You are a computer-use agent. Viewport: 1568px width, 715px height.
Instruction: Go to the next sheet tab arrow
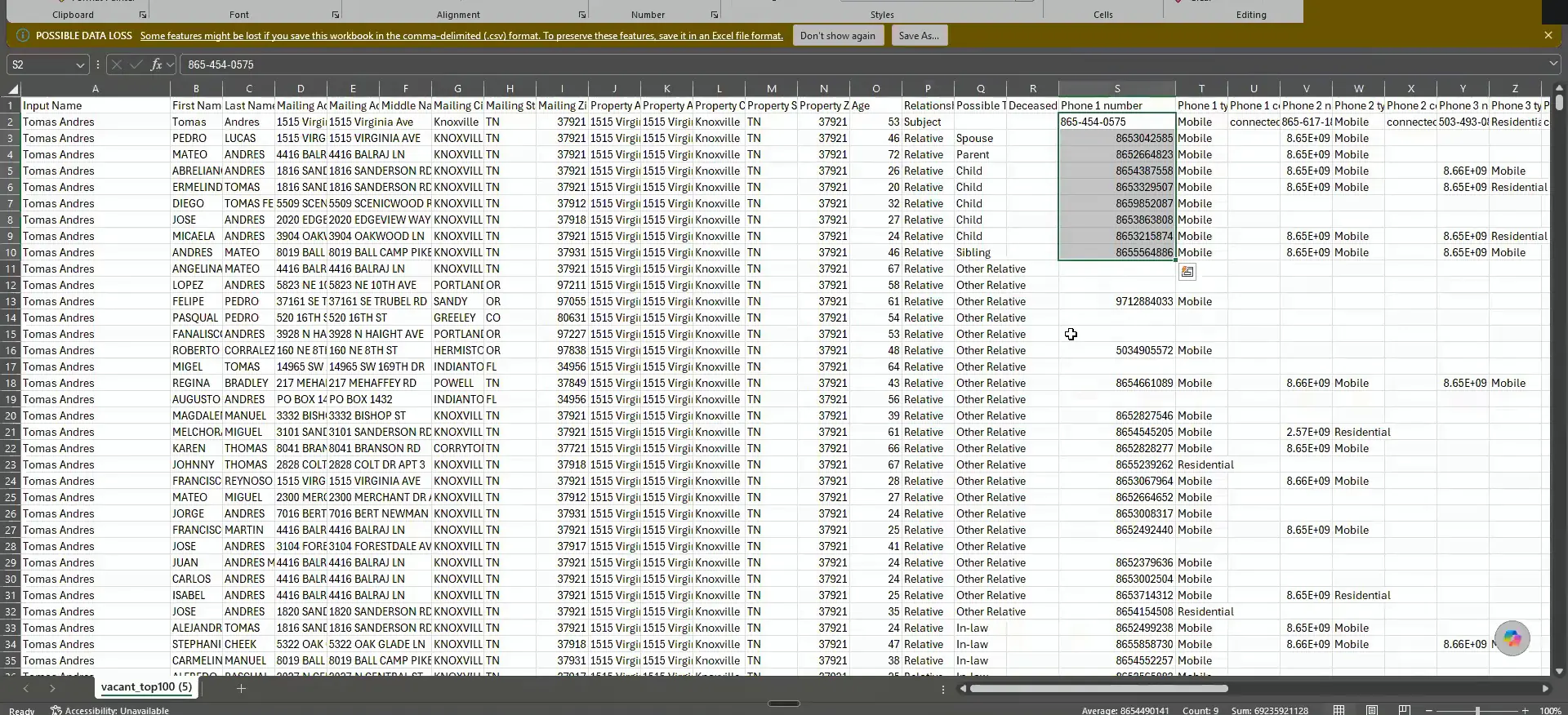coord(52,688)
